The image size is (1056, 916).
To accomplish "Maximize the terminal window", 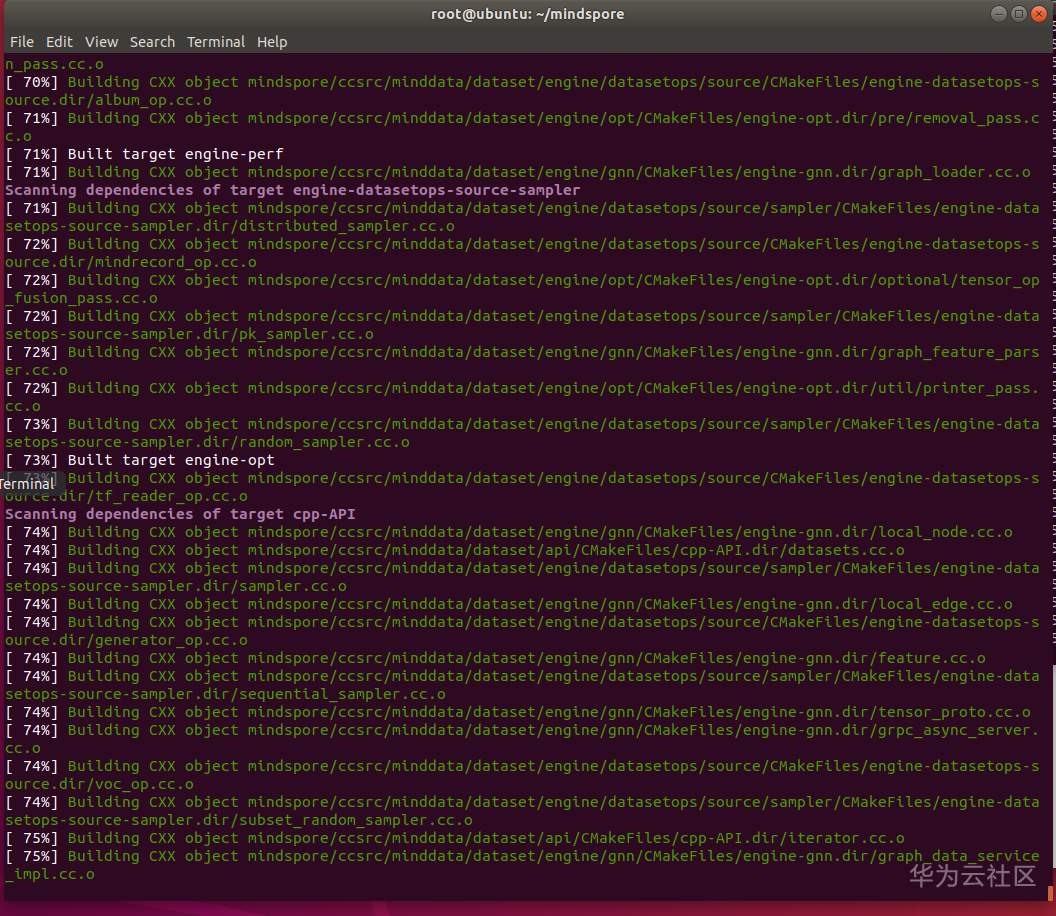I will click(x=1019, y=13).
